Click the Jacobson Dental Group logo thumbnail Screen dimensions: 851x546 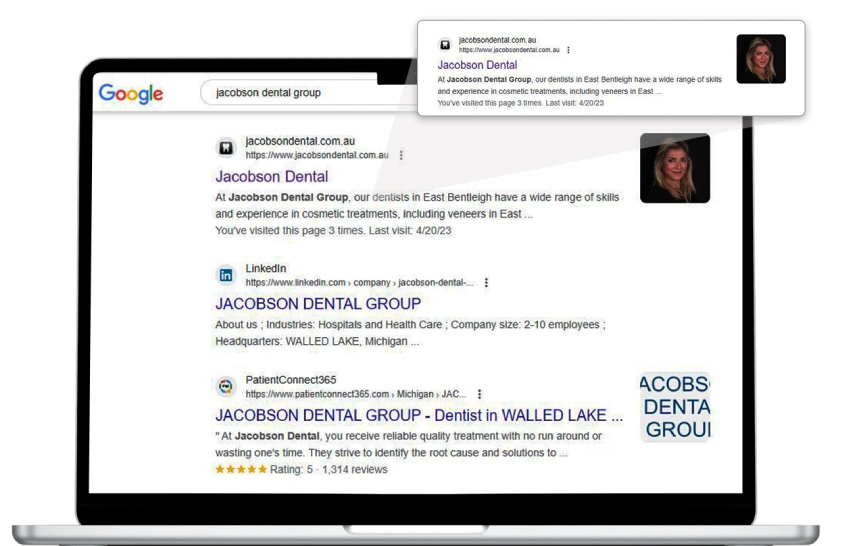click(x=675, y=407)
